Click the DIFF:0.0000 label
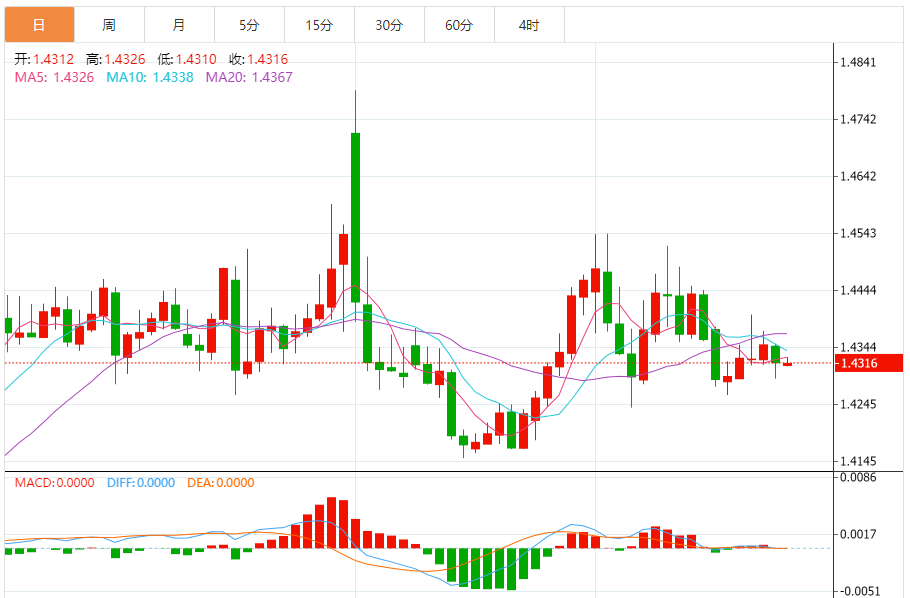The width and height of the screenshot is (910, 598). point(141,483)
